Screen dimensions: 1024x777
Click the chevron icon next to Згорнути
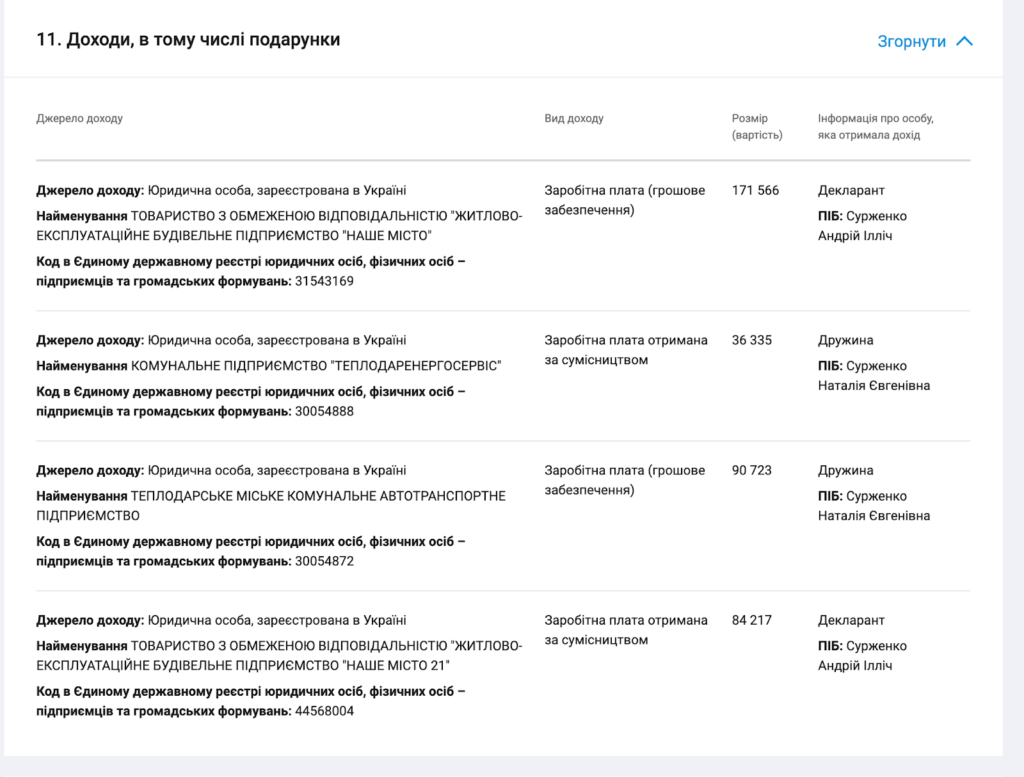point(964,41)
